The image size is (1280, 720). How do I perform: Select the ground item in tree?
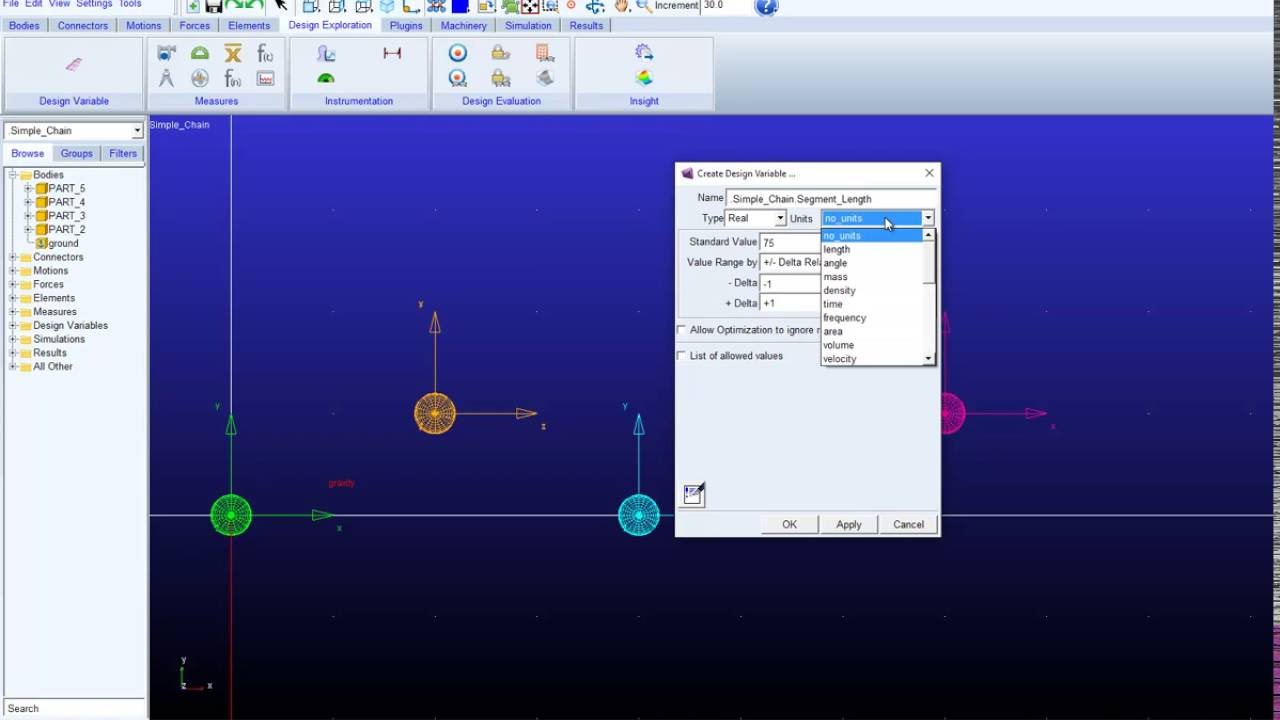pos(62,244)
